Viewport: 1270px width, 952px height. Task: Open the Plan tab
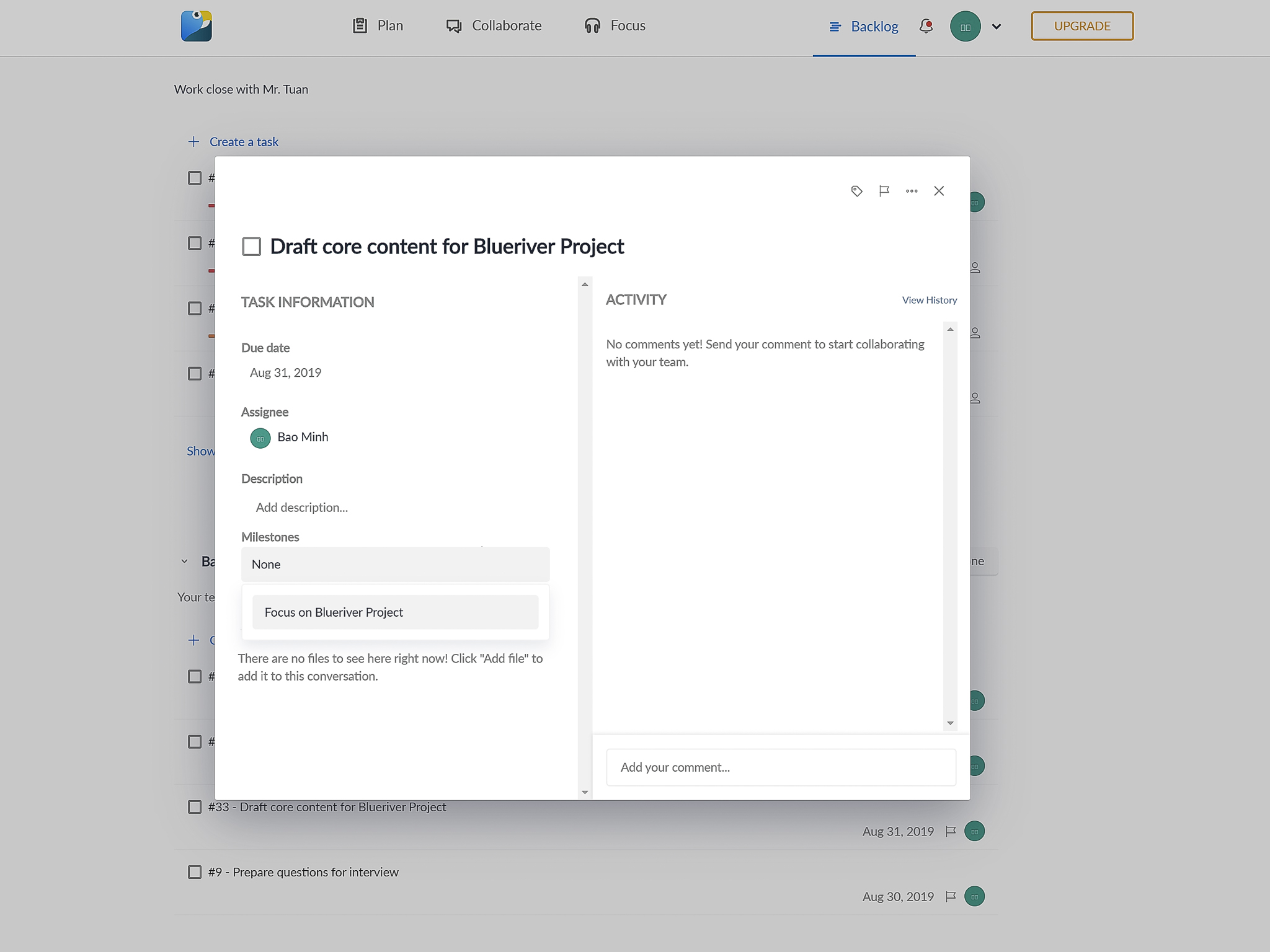pos(378,25)
